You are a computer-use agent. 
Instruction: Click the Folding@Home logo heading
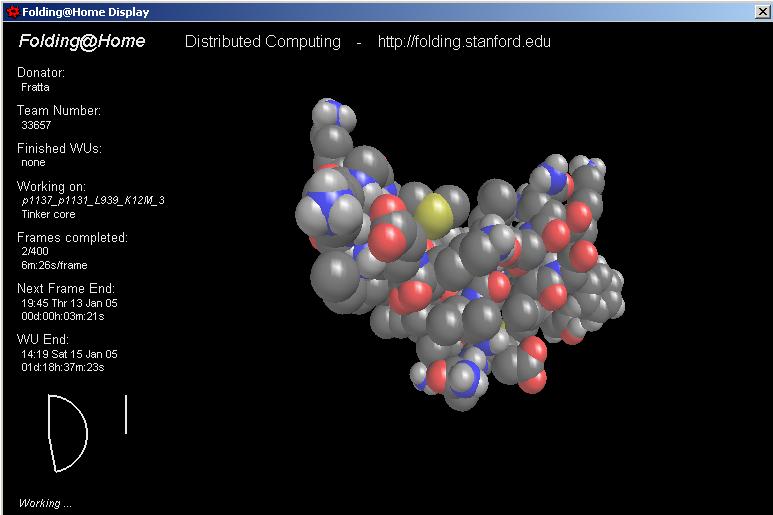click(x=82, y=41)
